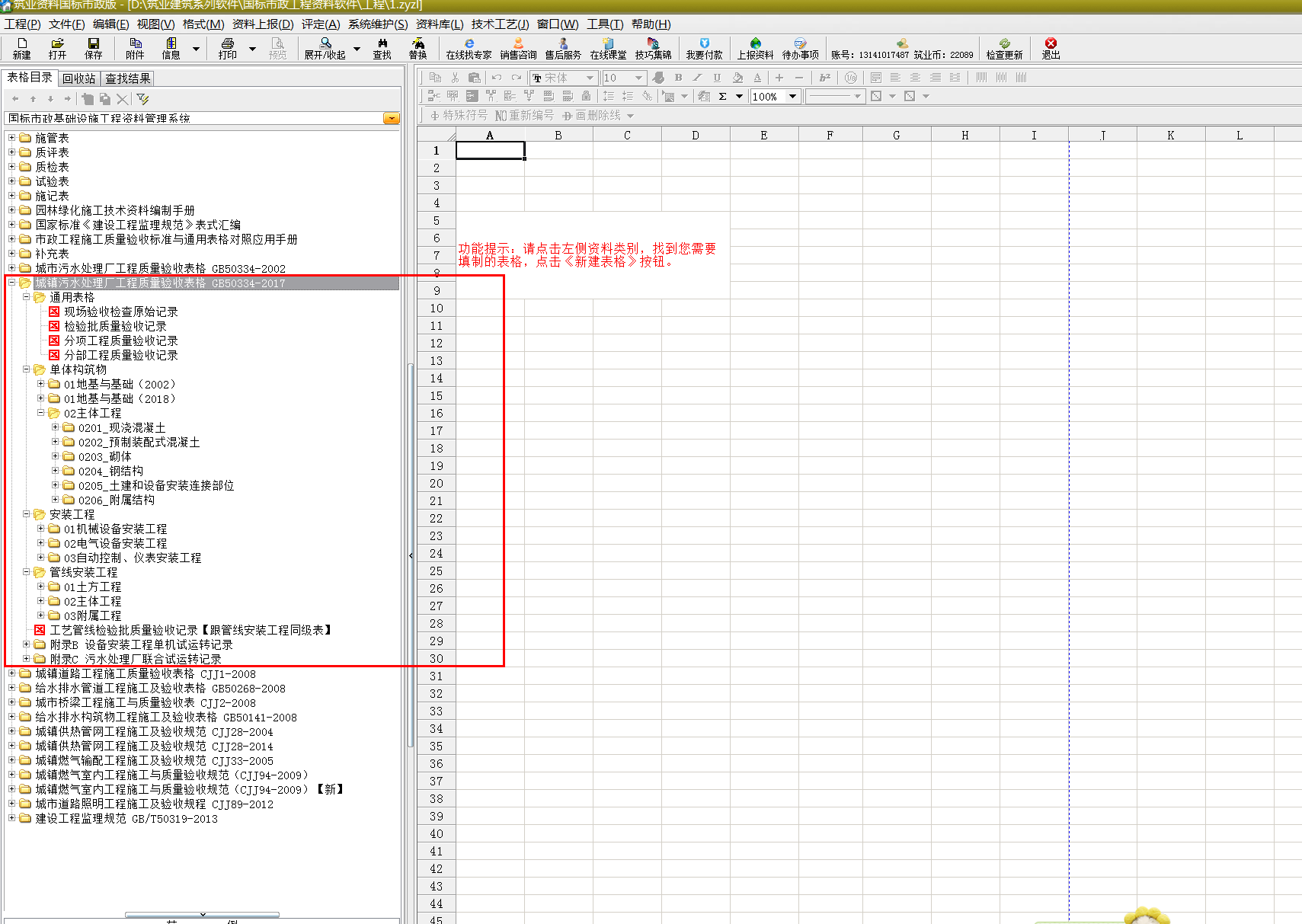Click the font color A icon
1302x924 pixels.
[x=757, y=78]
